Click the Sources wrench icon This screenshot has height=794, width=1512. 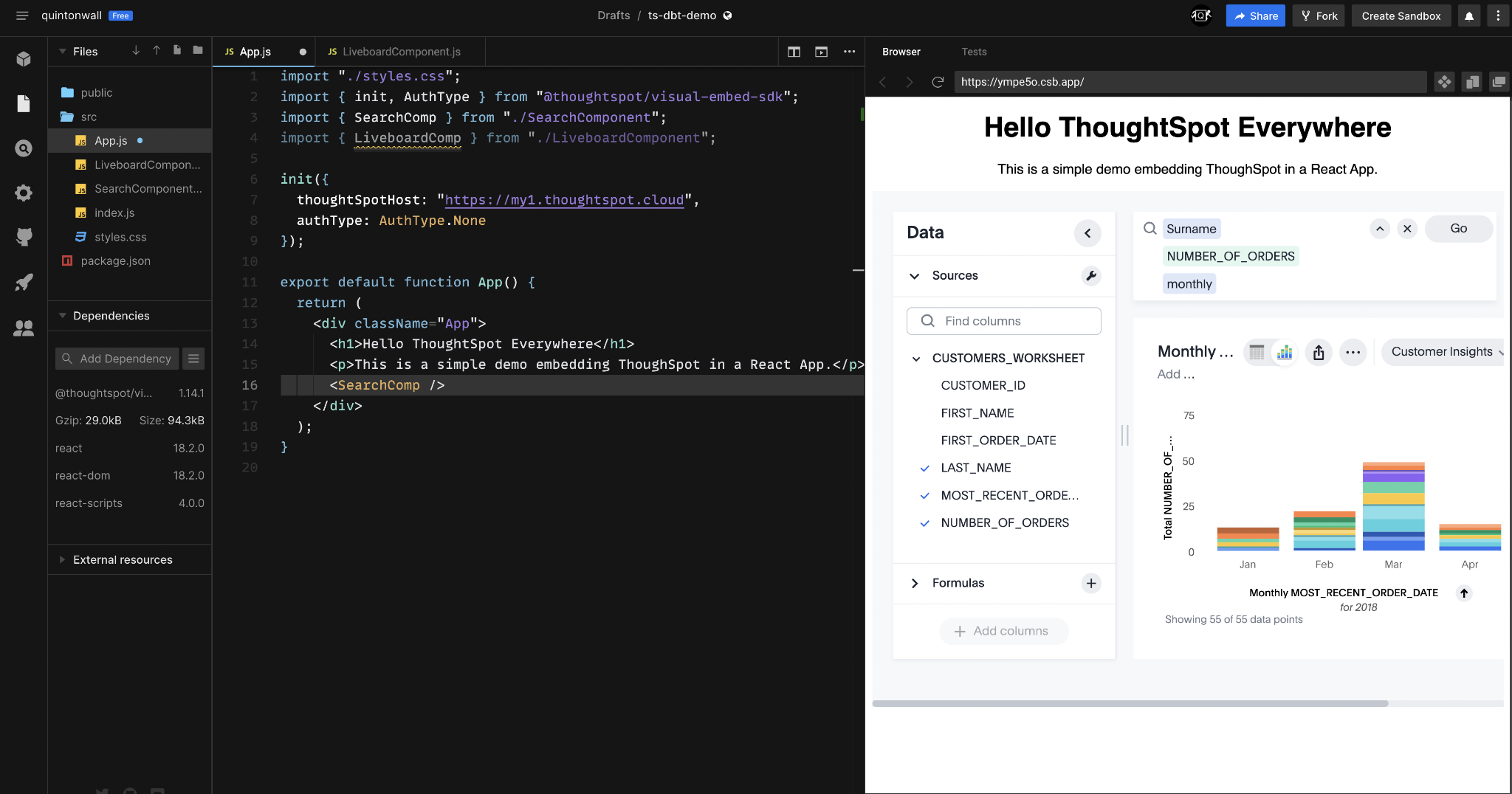point(1091,275)
